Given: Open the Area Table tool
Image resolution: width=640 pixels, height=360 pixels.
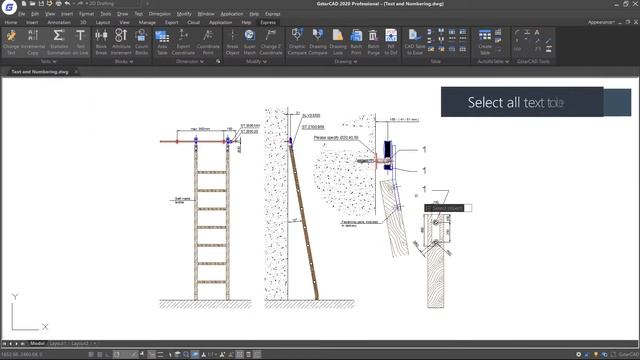Looking at the screenshot, I should pyautogui.click(x=162, y=42).
